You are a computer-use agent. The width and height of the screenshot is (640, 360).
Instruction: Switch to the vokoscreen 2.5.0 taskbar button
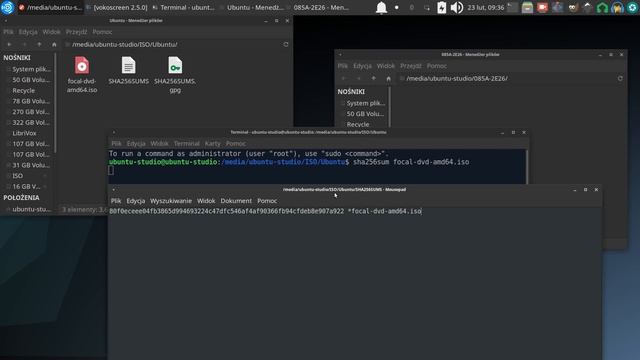pyautogui.click(x=117, y=7)
